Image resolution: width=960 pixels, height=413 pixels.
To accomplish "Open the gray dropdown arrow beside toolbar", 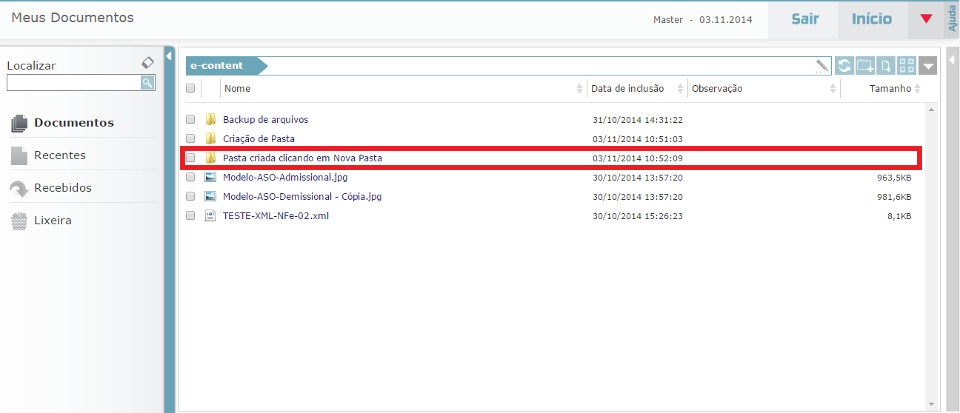I will pyautogui.click(x=929, y=66).
